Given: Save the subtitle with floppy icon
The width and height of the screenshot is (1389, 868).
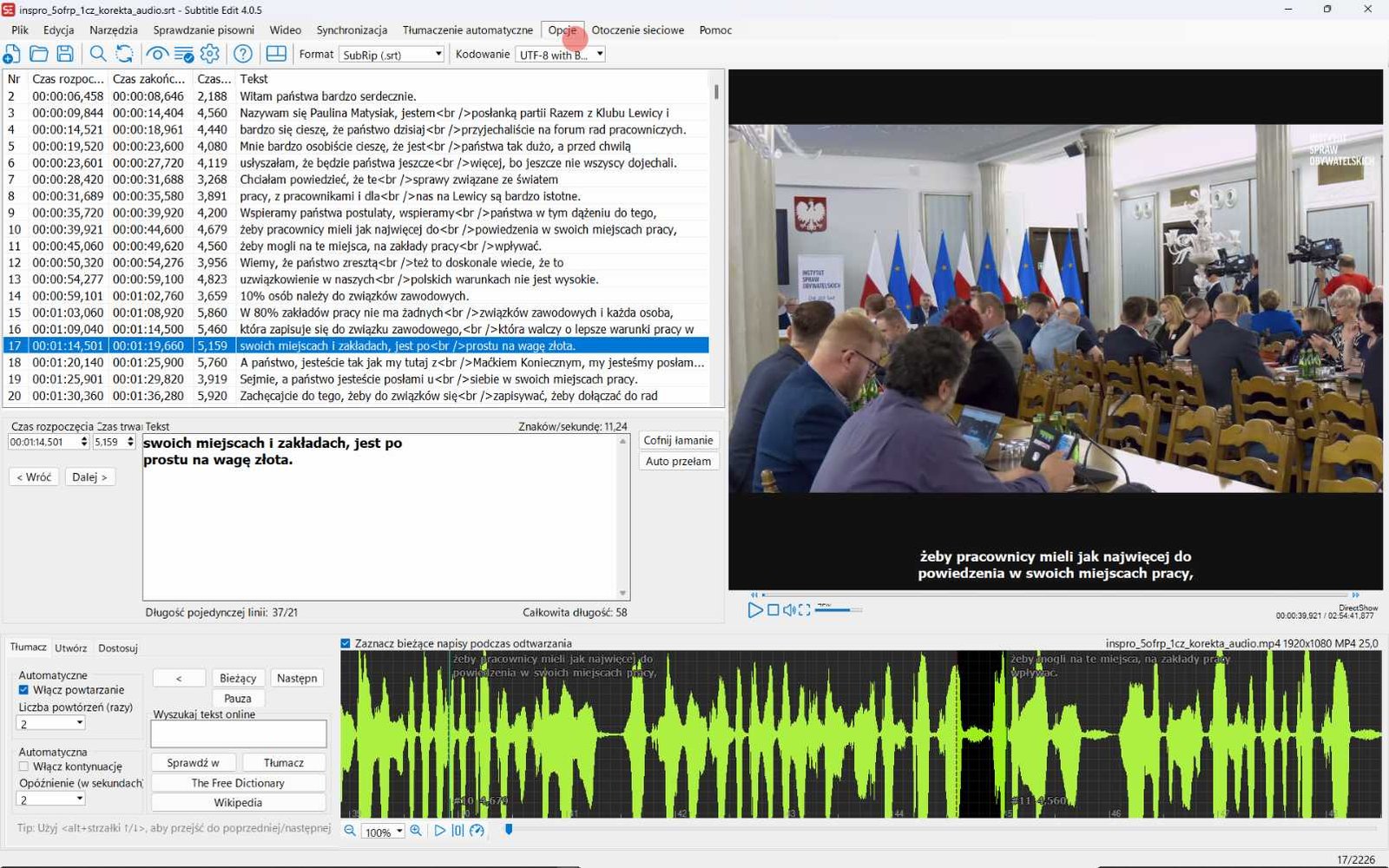Looking at the screenshot, I should click(65, 54).
